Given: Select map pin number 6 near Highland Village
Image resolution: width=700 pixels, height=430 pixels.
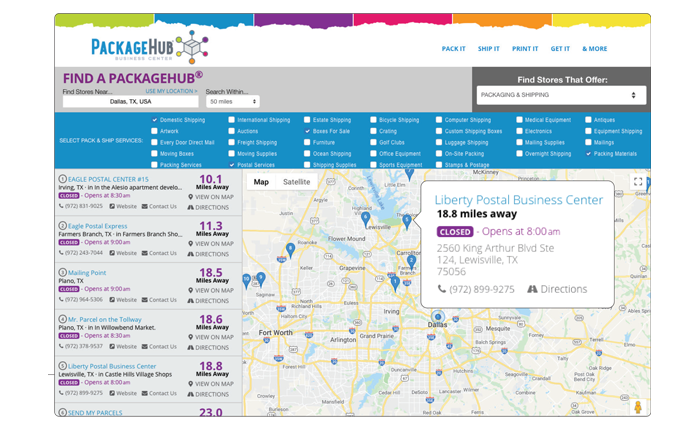Looking at the screenshot, I should tap(366, 219).
